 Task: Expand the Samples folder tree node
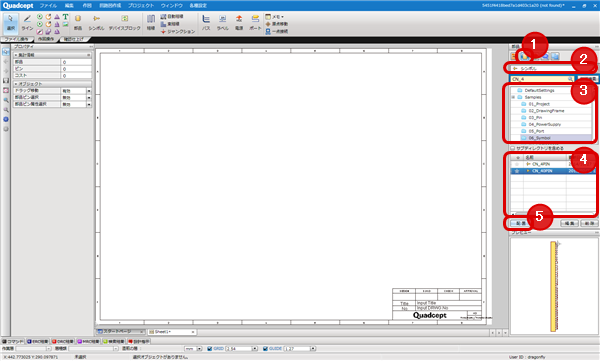click(x=514, y=97)
